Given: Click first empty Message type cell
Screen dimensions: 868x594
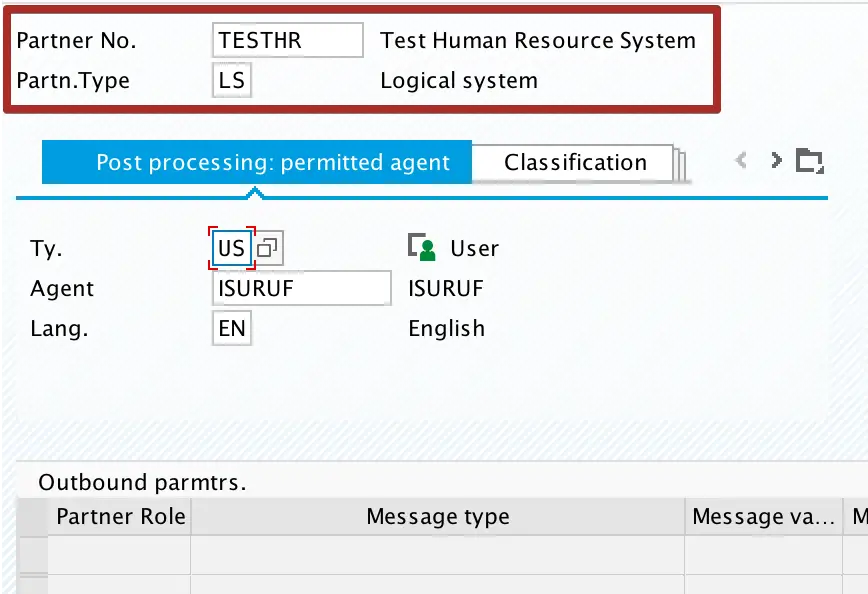Looking at the screenshot, I should click(438, 555).
